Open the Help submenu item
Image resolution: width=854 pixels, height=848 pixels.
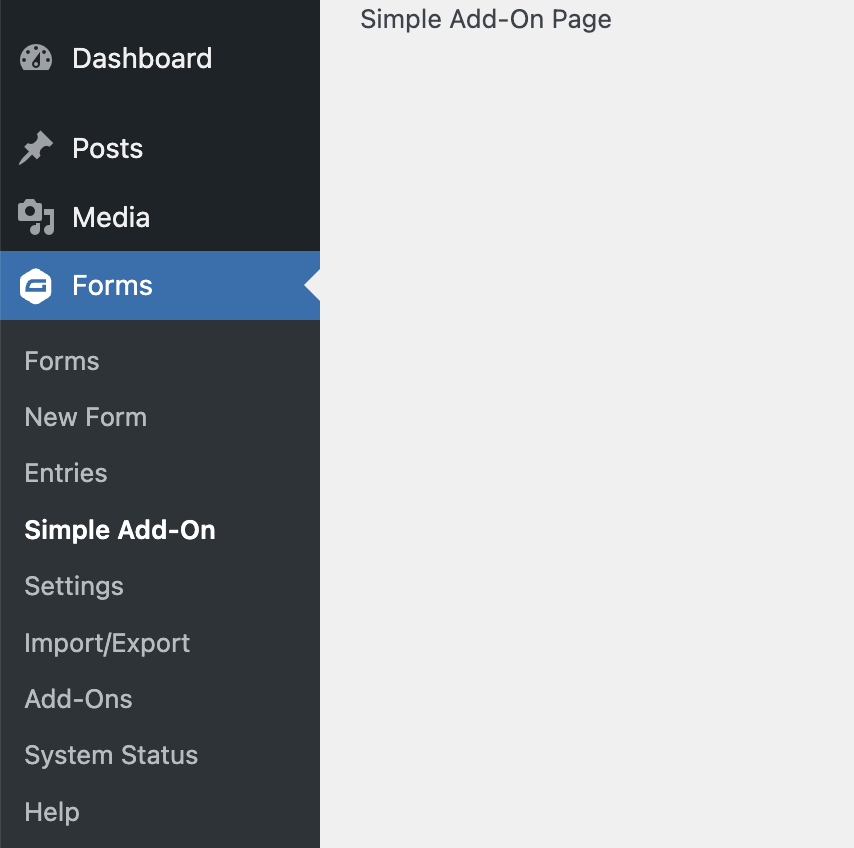[x=52, y=812]
